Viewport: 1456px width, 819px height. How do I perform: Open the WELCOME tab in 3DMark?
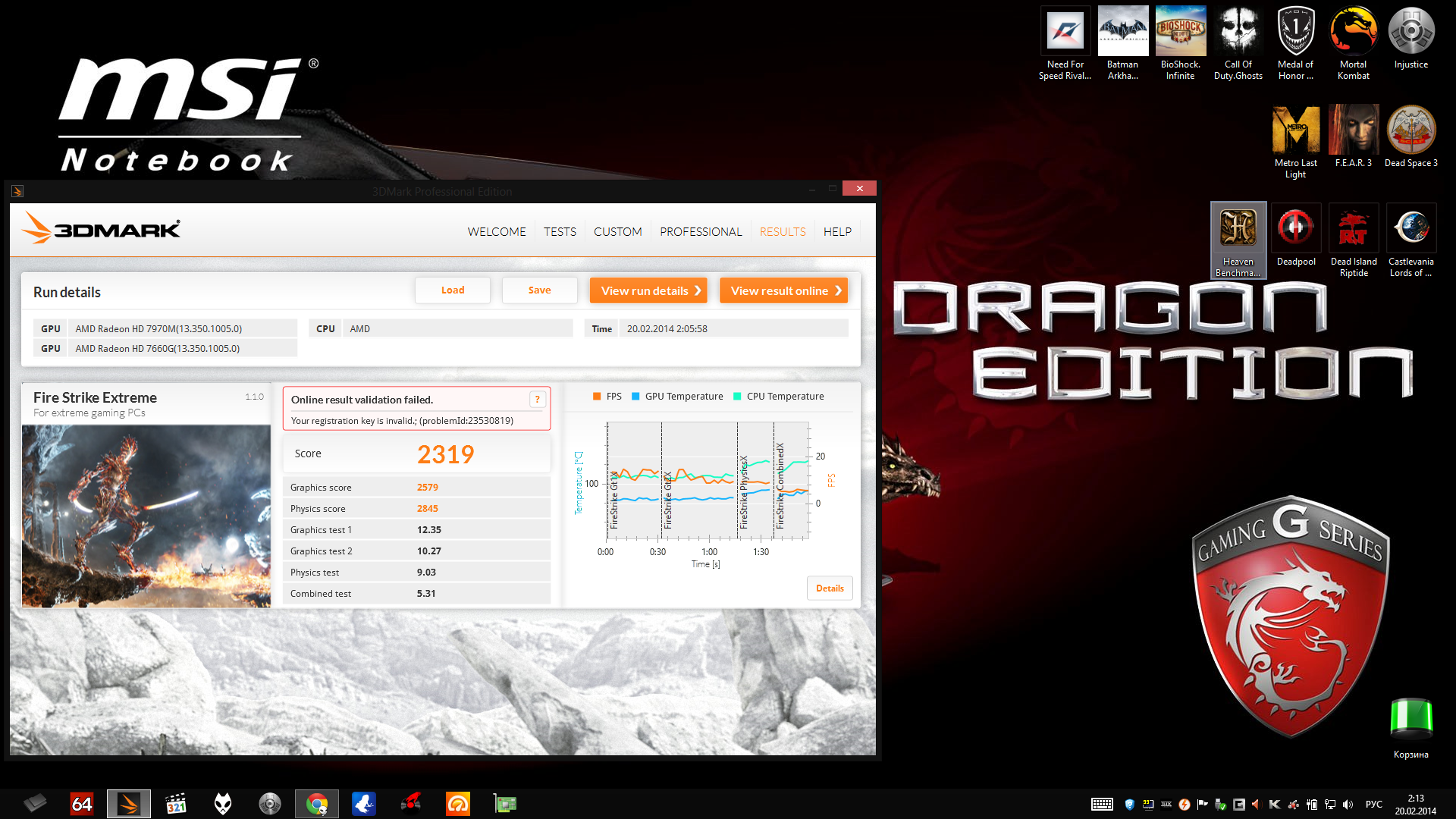[497, 231]
